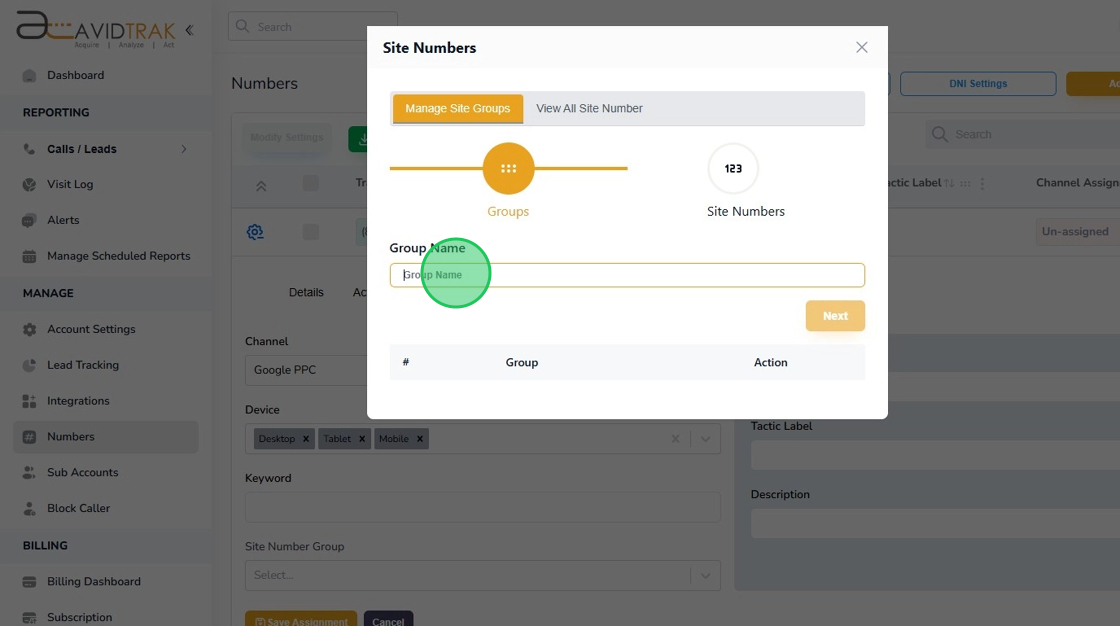The image size is (1120, 626).
Task: Click the top search magnifier icon
Action: [x=242, y=26]
